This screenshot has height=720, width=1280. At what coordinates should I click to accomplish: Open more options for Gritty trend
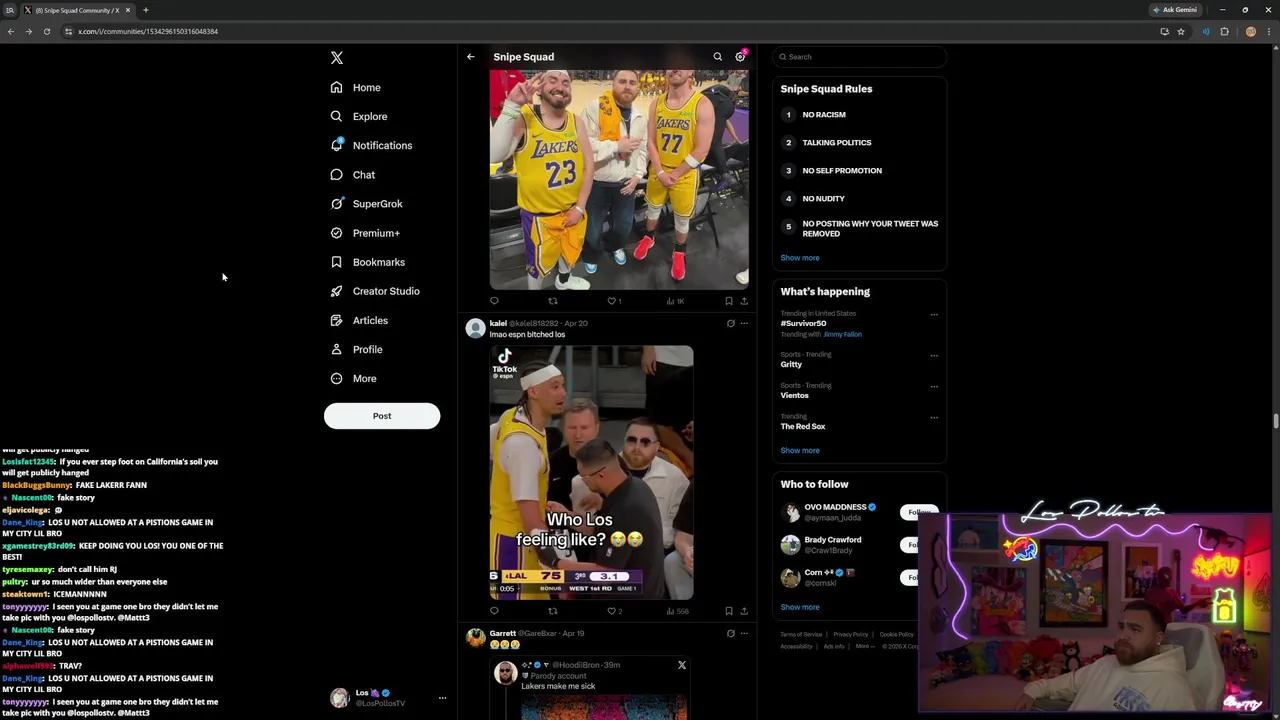click(x=934, y=355)
